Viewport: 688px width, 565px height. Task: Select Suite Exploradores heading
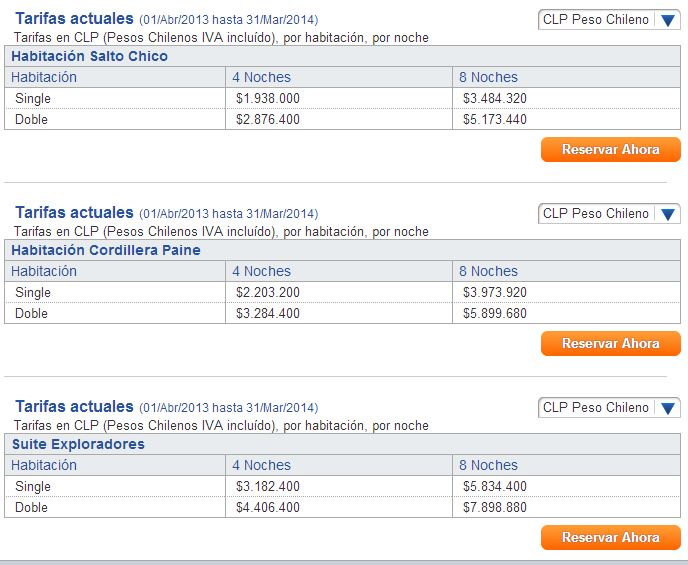(x=78, y=444)
